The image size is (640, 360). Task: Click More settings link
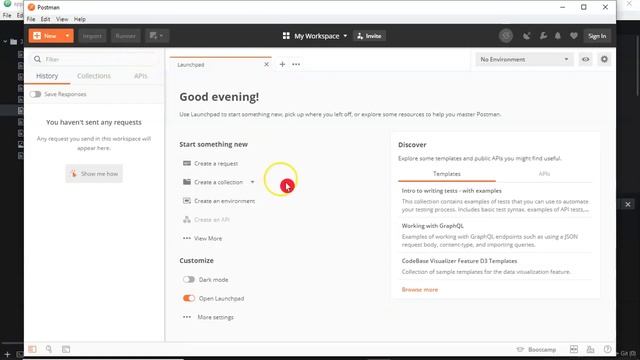216,317
